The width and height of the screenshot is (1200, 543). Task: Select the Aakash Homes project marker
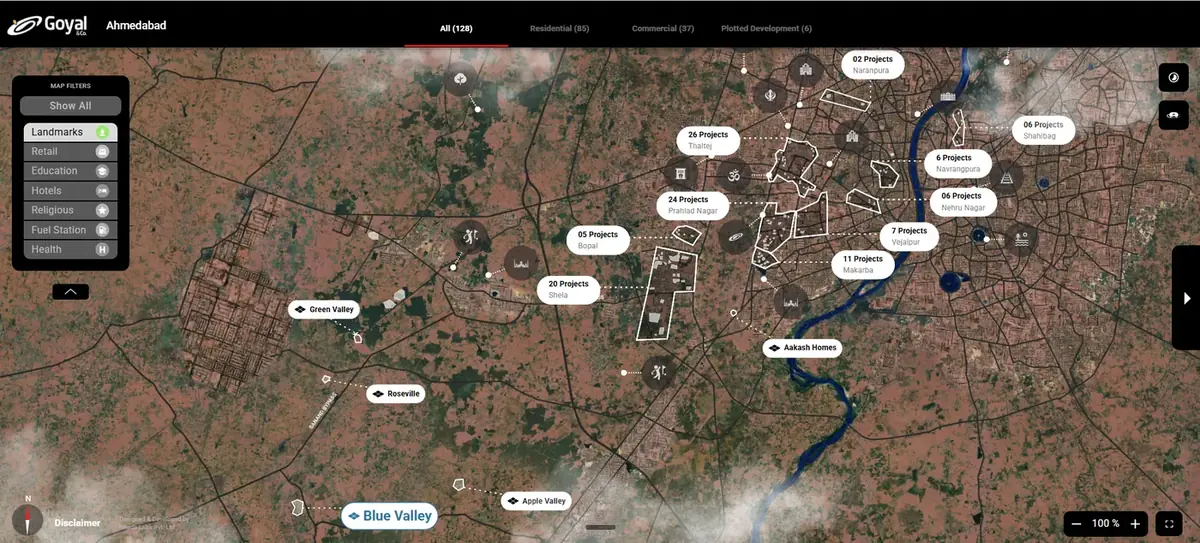(x=802, y=348)
